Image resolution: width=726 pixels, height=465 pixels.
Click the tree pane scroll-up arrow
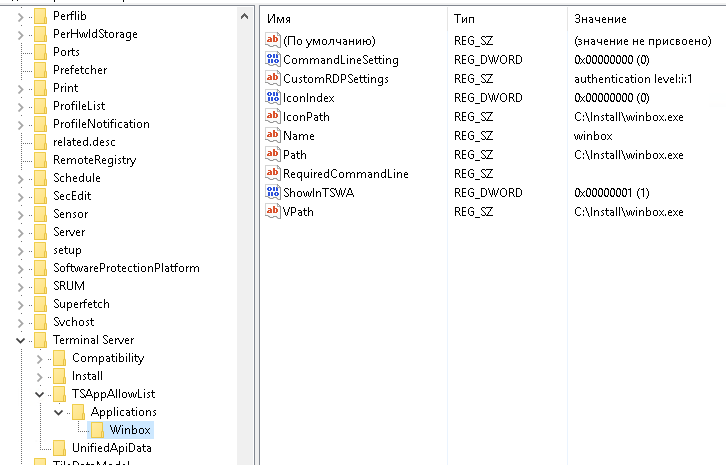(x=245, y=15)
